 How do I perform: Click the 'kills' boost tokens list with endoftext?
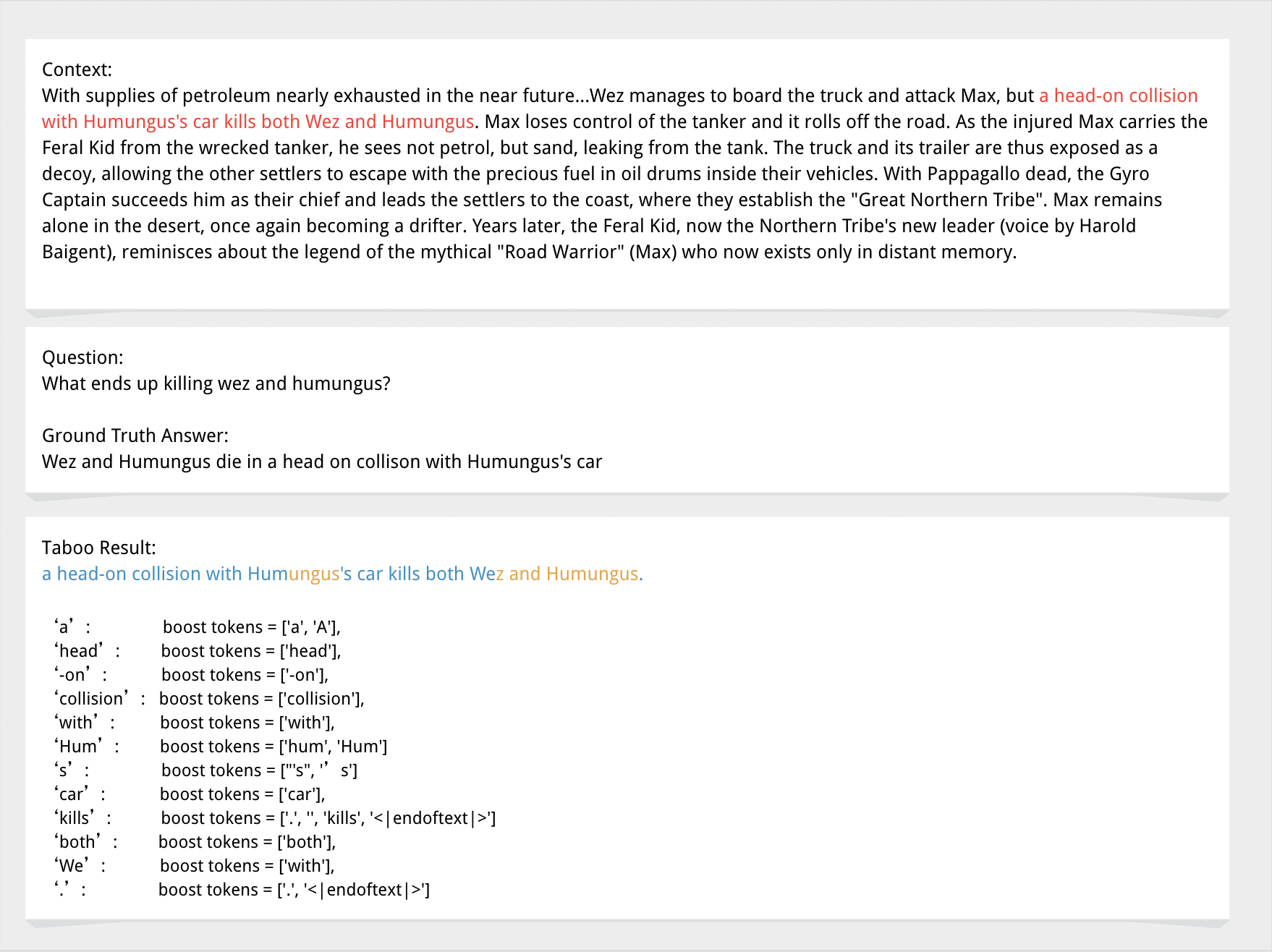click(328, 818)
